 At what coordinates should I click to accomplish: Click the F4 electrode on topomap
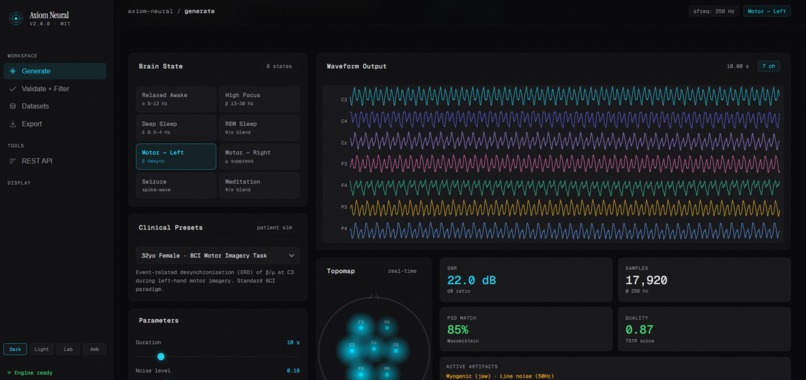pos(387,327)
